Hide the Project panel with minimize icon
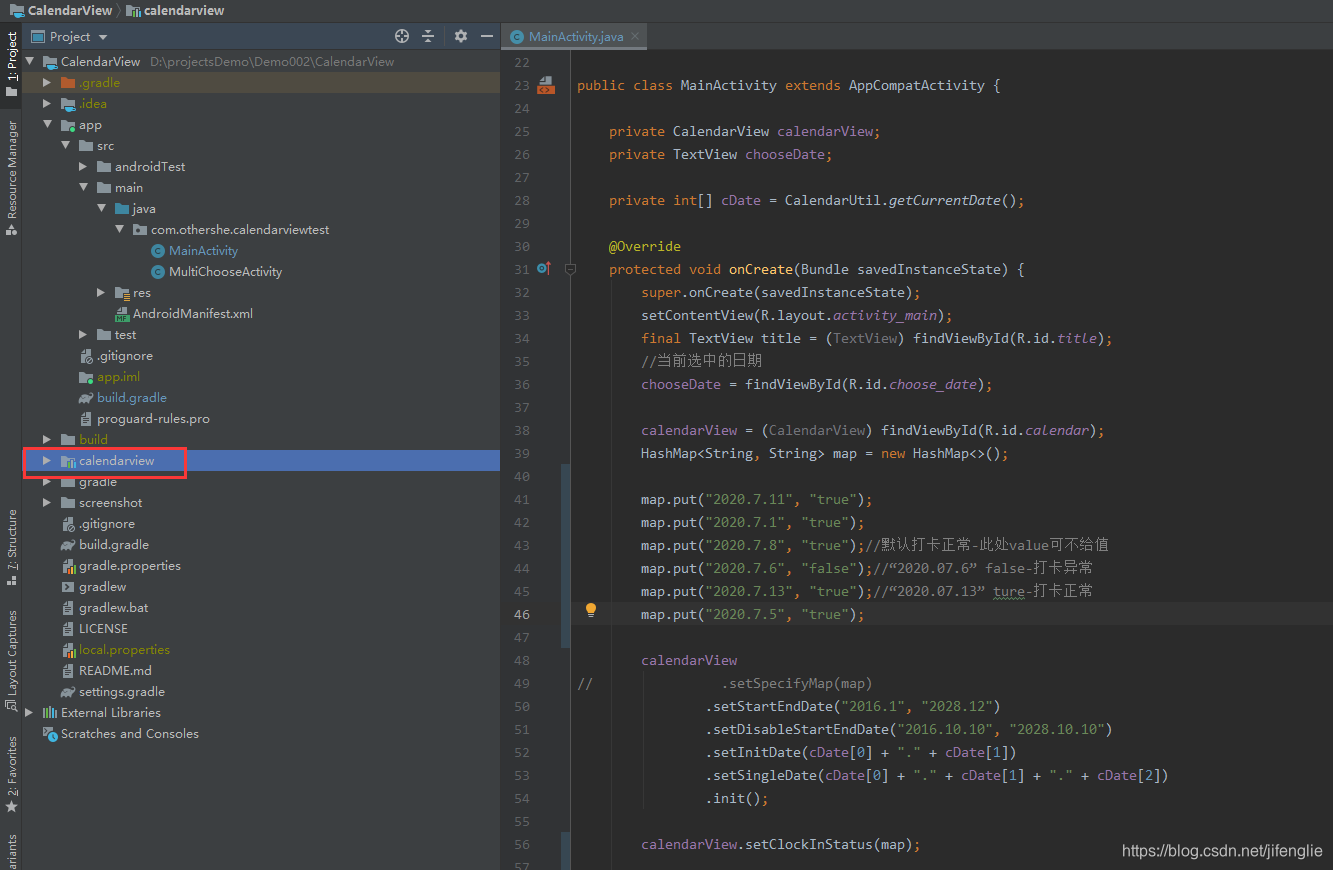This screenshot has width=1333, height=870. pyautogui.click(x=487, y=36)
